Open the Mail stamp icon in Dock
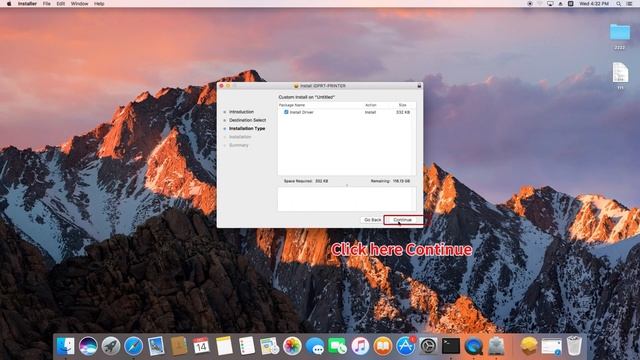 point(156,346)
